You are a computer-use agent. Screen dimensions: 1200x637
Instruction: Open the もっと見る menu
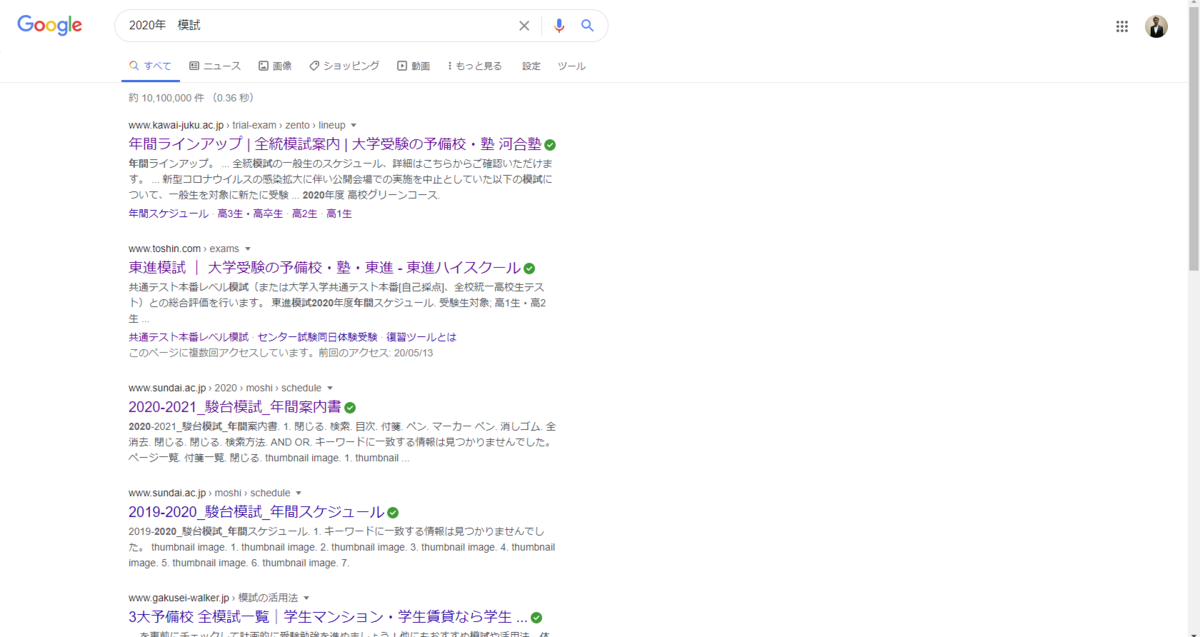(x=474, y=66)
